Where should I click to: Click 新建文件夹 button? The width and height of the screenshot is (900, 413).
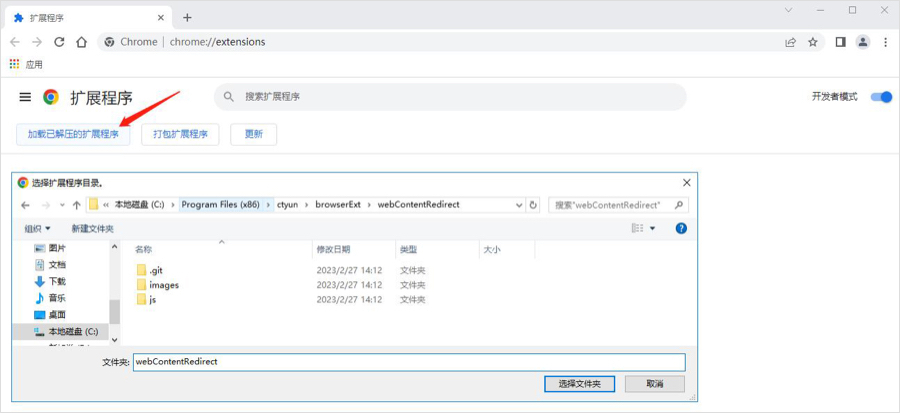92,228
